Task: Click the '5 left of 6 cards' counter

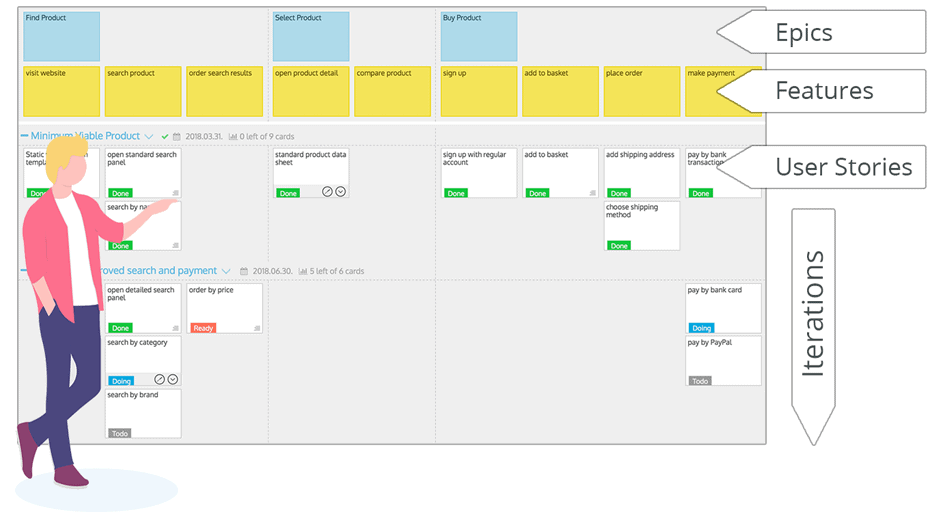Action: coord(337,271)
